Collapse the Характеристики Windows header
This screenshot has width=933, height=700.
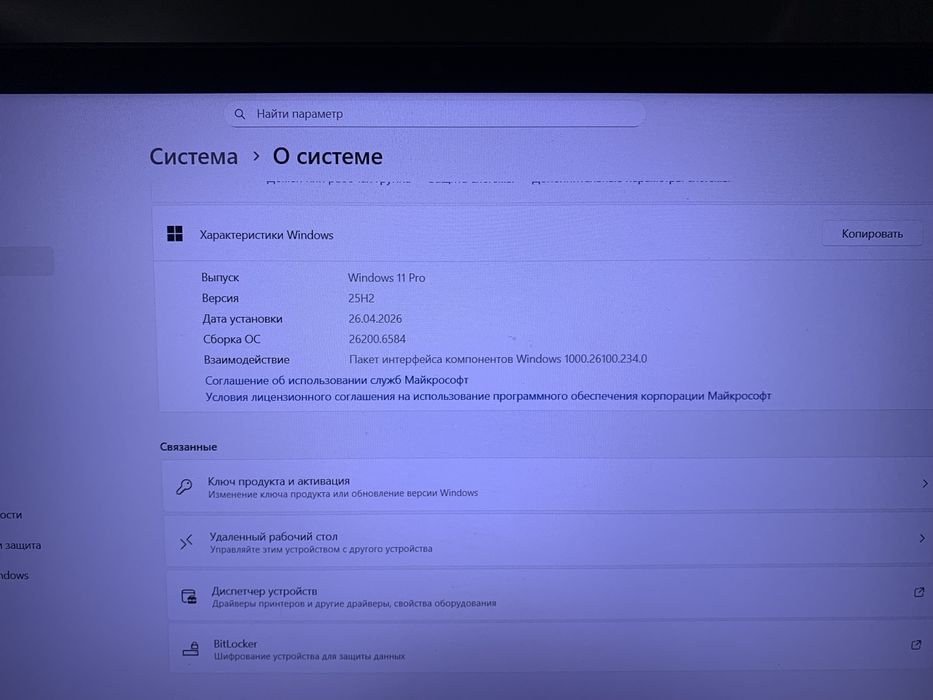(x=543, y=234)
